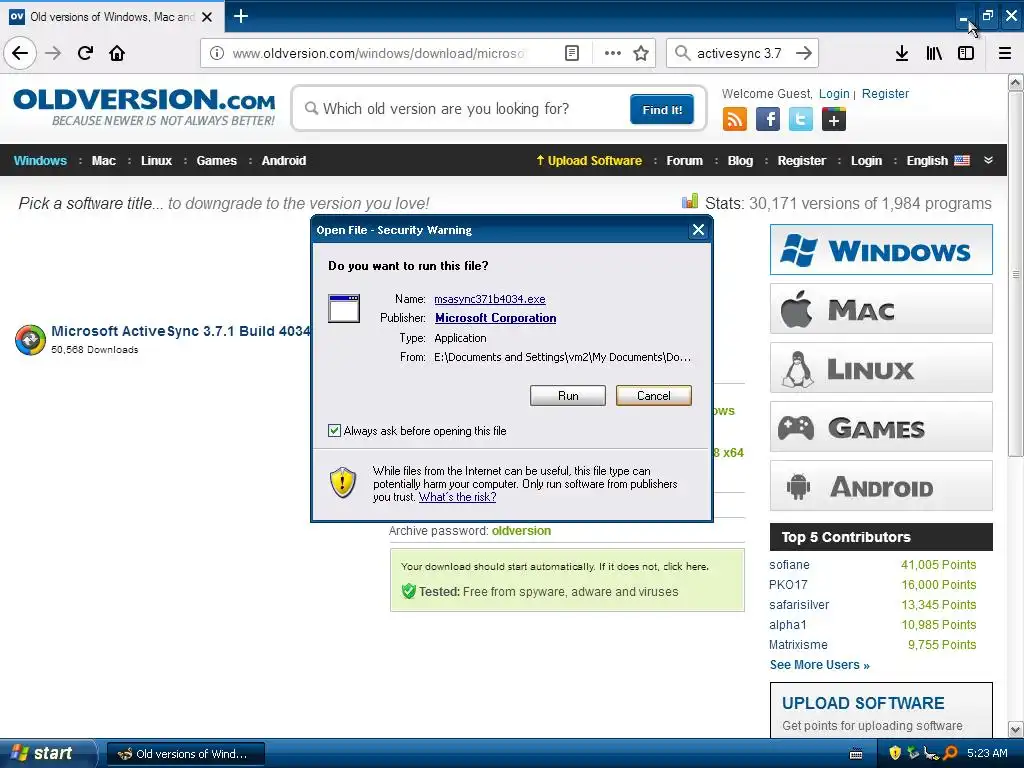Click the Login link near Welcome Guest
Image resolution: width=1024 pixels, height=768 pixels.
pyautogui.click(x=834, y=94)
